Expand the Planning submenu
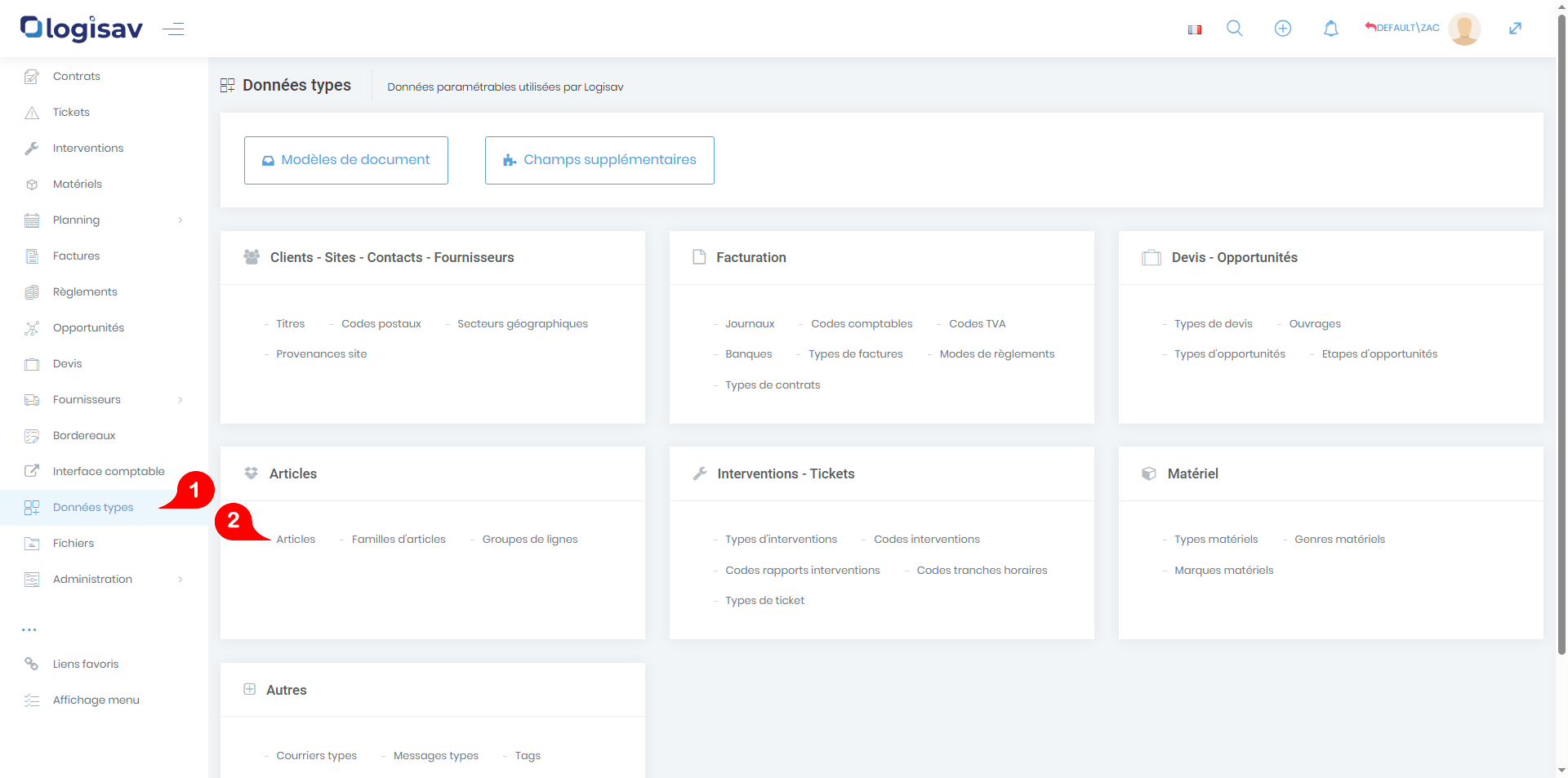The image size is (1568, 778). [x=180, y=220]
